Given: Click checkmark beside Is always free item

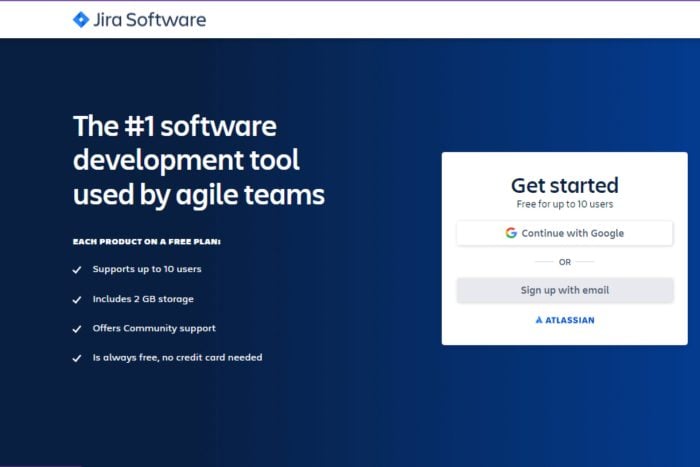Looking at the screenshot, I should 77,358.
